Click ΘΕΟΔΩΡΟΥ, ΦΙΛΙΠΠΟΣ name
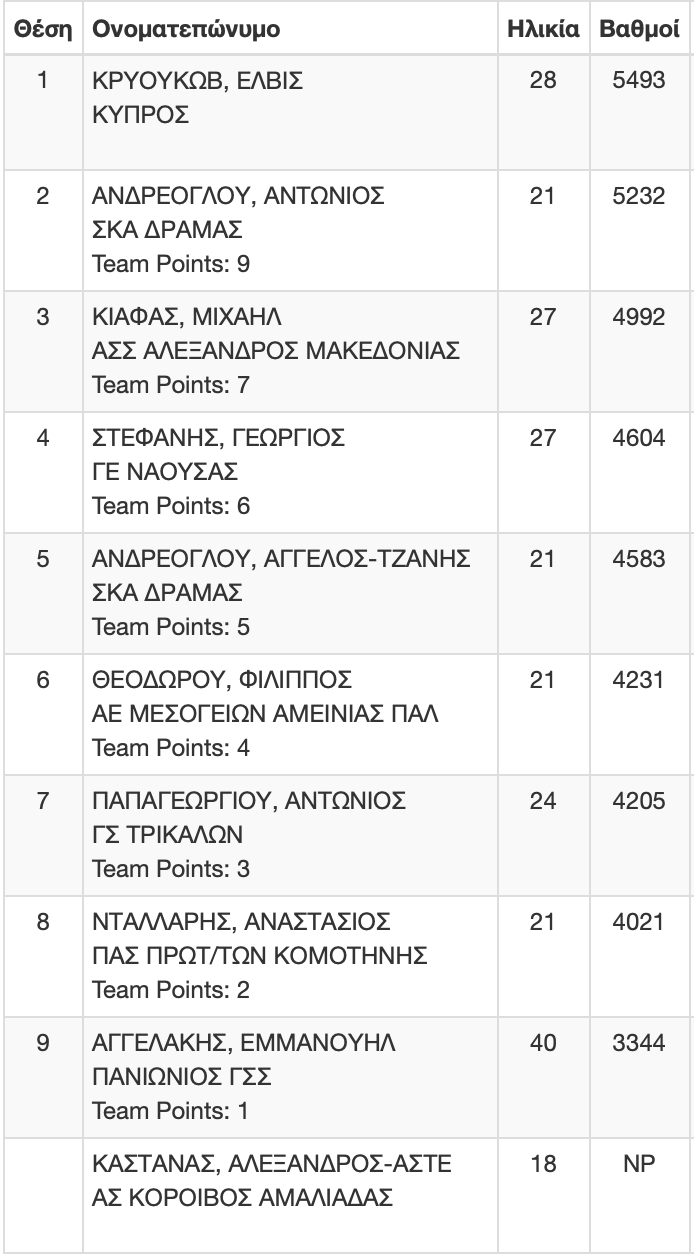This screenshot has width=694, height=1260. [222, 680]
